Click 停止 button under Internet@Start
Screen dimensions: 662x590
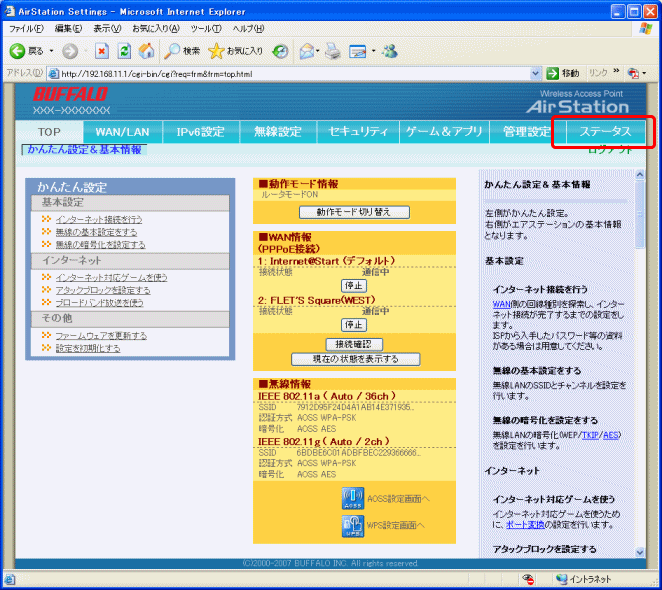point(354,286)
